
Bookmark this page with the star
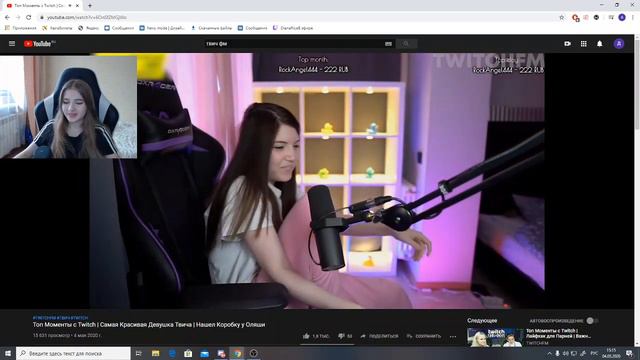pyautogui.click(x=562, y=17)
